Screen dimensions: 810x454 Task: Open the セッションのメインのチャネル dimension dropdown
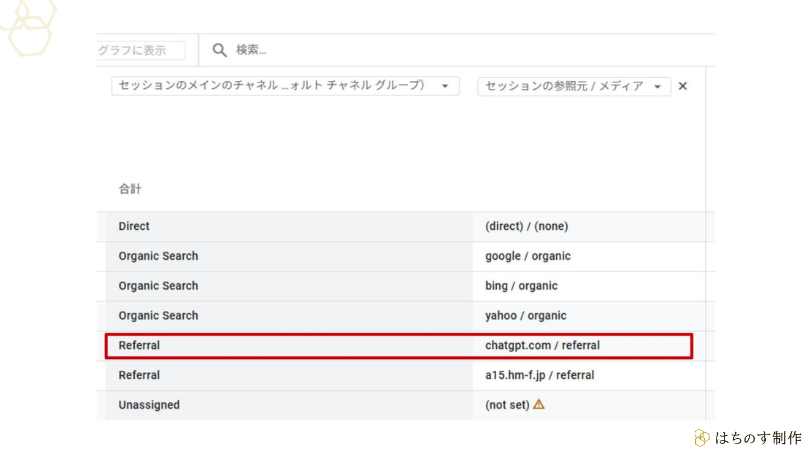[285, 86]
